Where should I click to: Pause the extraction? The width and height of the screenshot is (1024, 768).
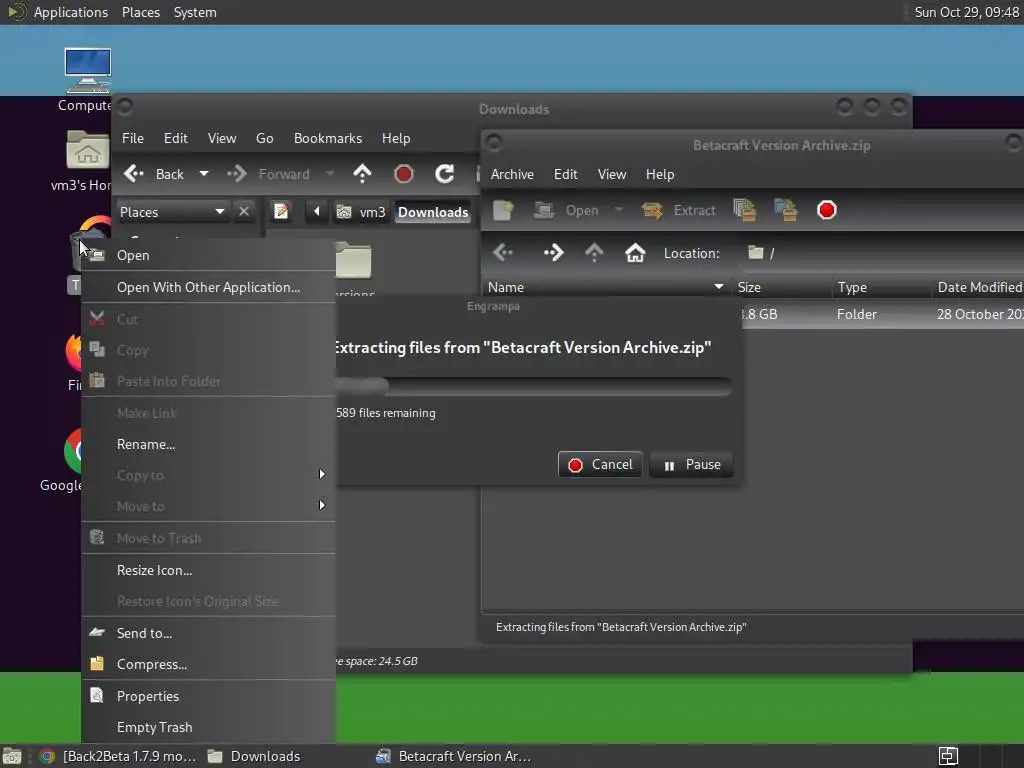point(692,464)
